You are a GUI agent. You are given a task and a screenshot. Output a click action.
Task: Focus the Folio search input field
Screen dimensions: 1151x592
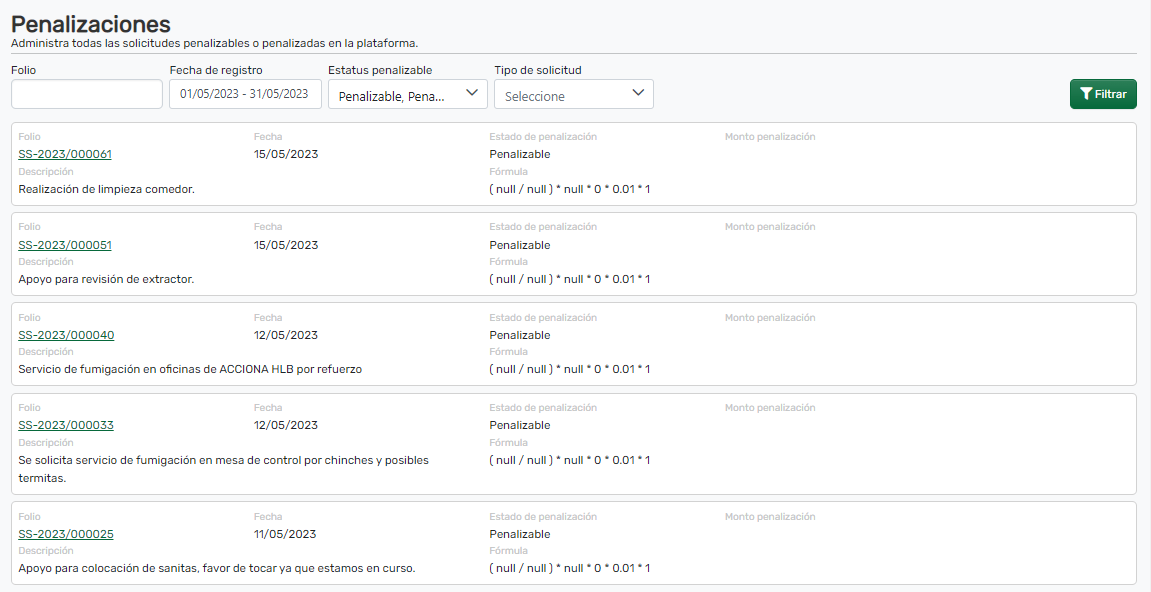tap(87, 94)
